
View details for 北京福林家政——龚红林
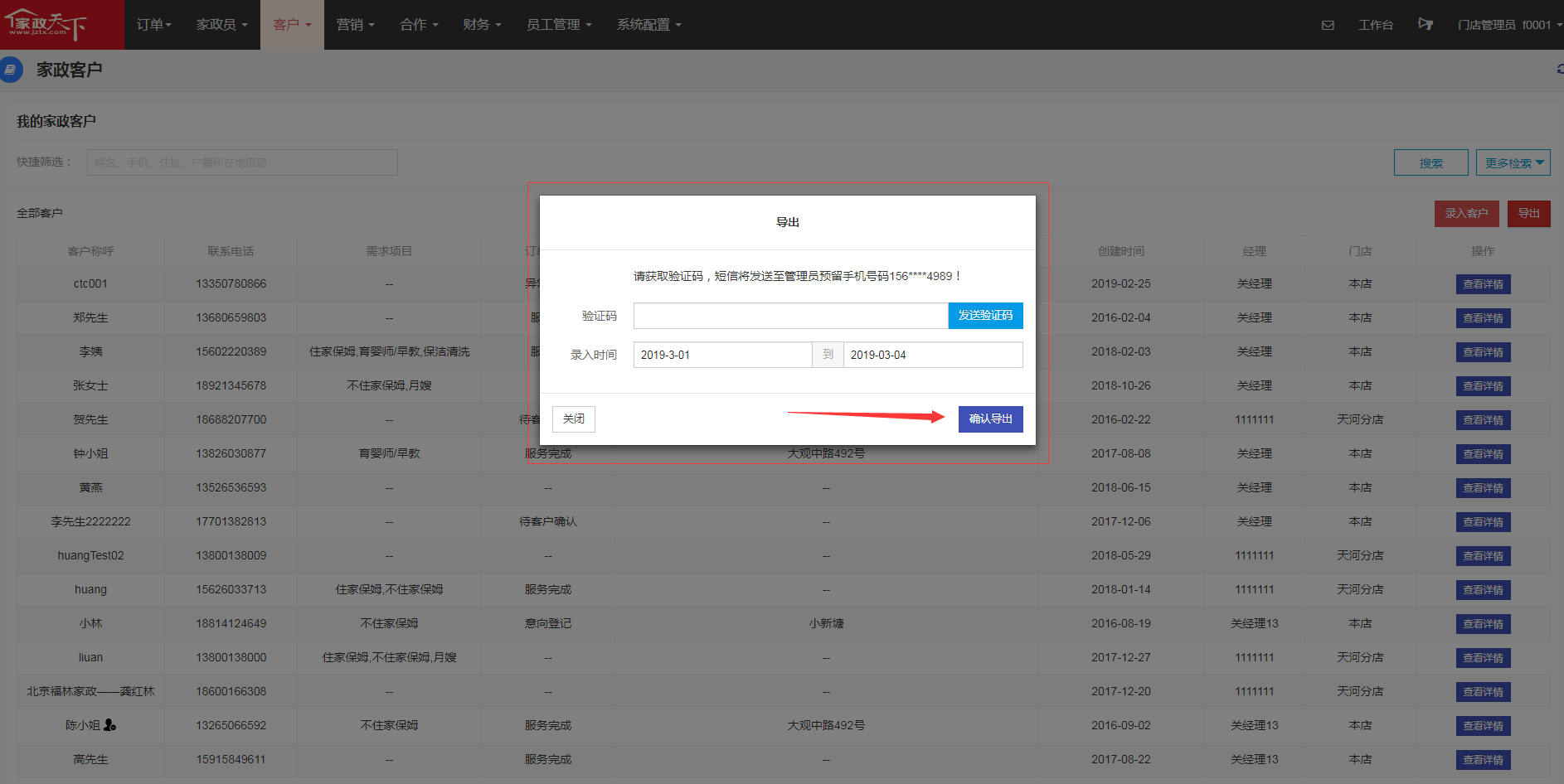[1483, 692]
